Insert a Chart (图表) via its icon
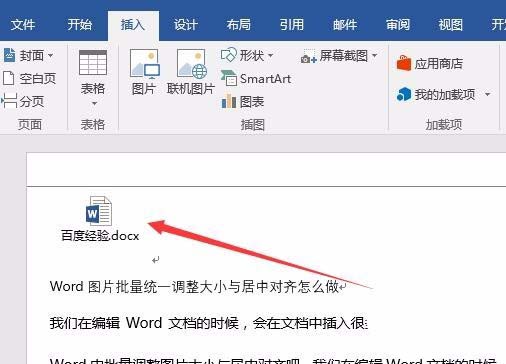This screenshot has height=364, width=506. [x=229, y=101]
